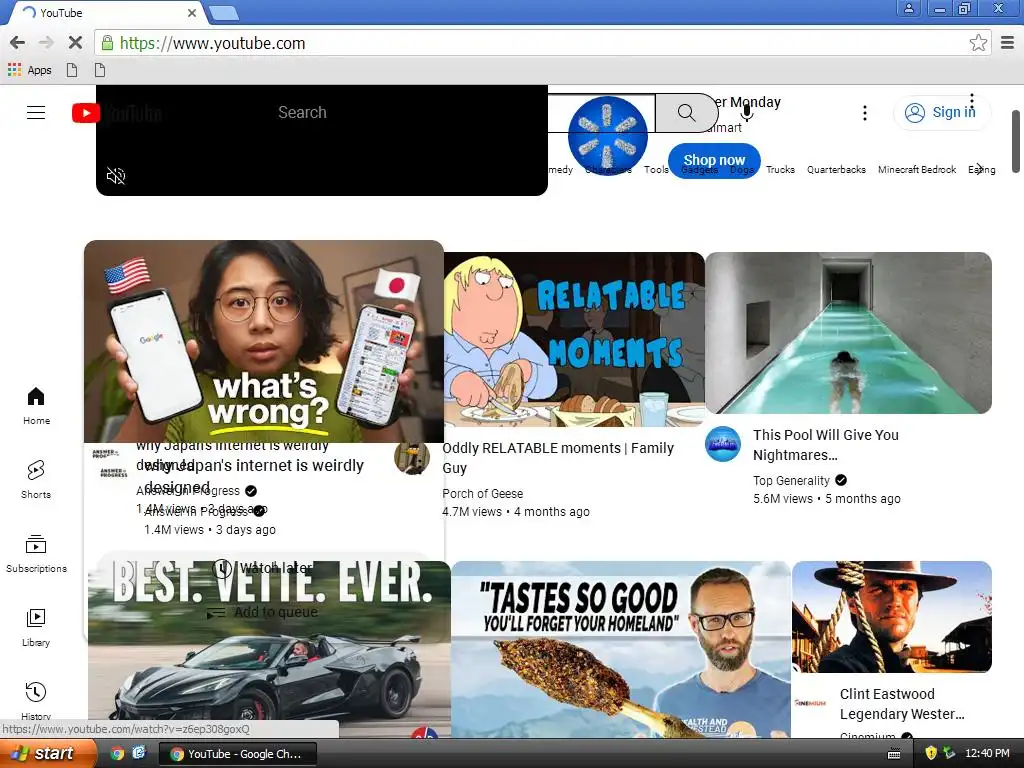Open Subscriptions in sidebar
1024x768 pixels.
[x=36, y=553]
